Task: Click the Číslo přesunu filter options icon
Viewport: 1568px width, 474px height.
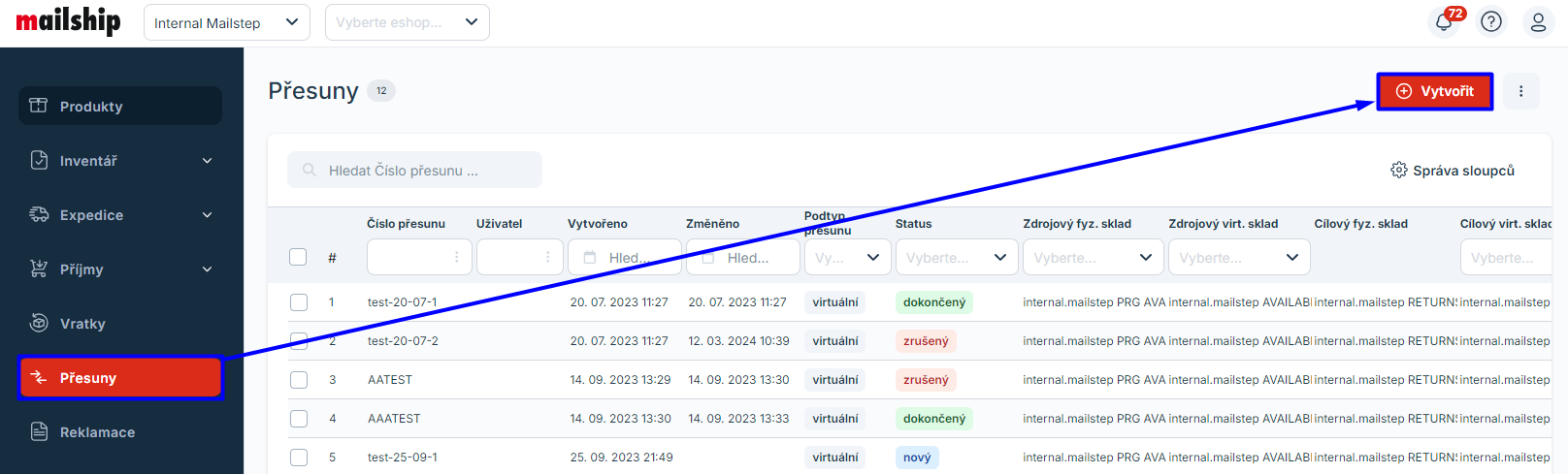Action: click(456, 258)
